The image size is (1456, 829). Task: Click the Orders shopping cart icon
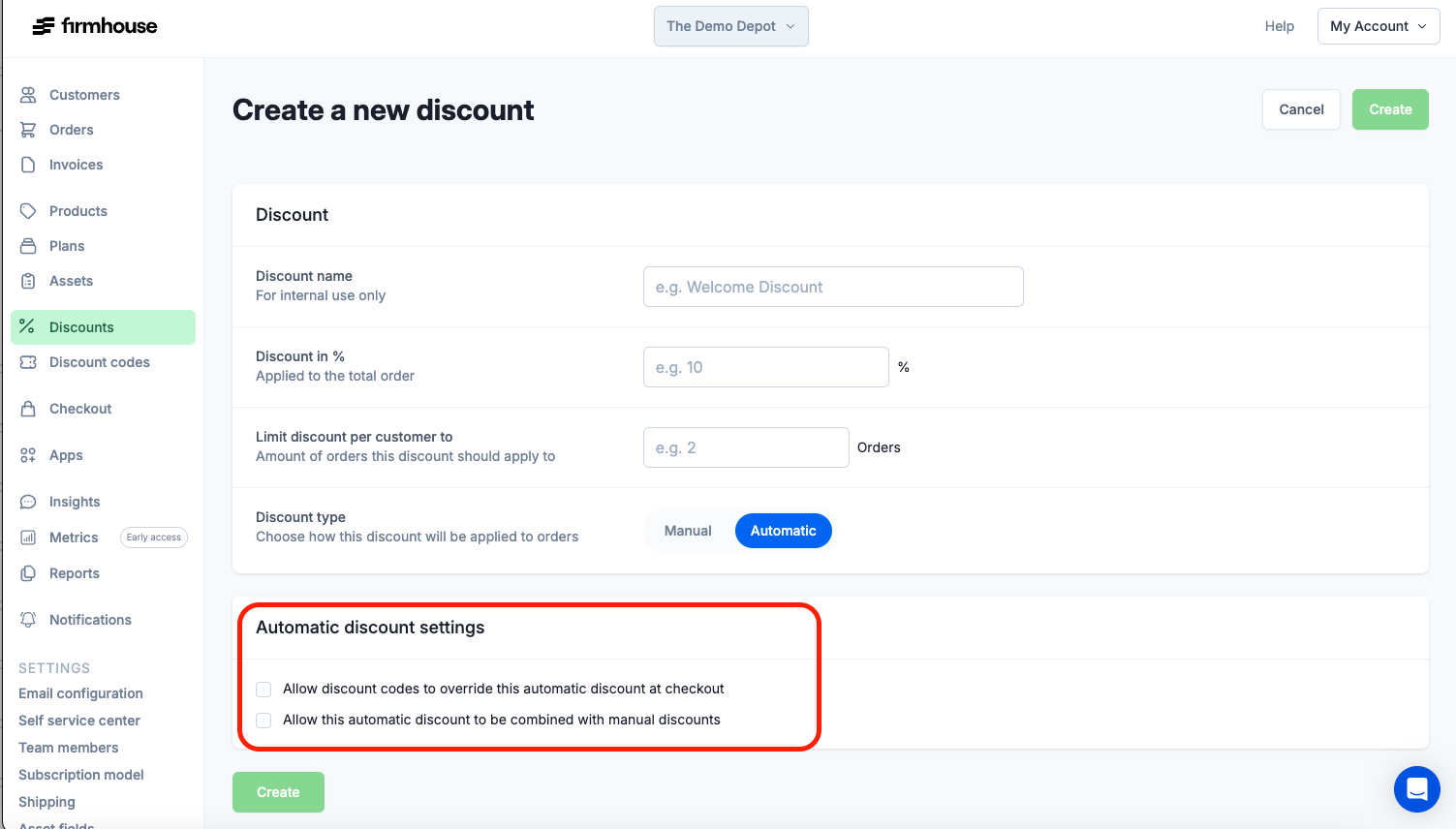(28, 130)
